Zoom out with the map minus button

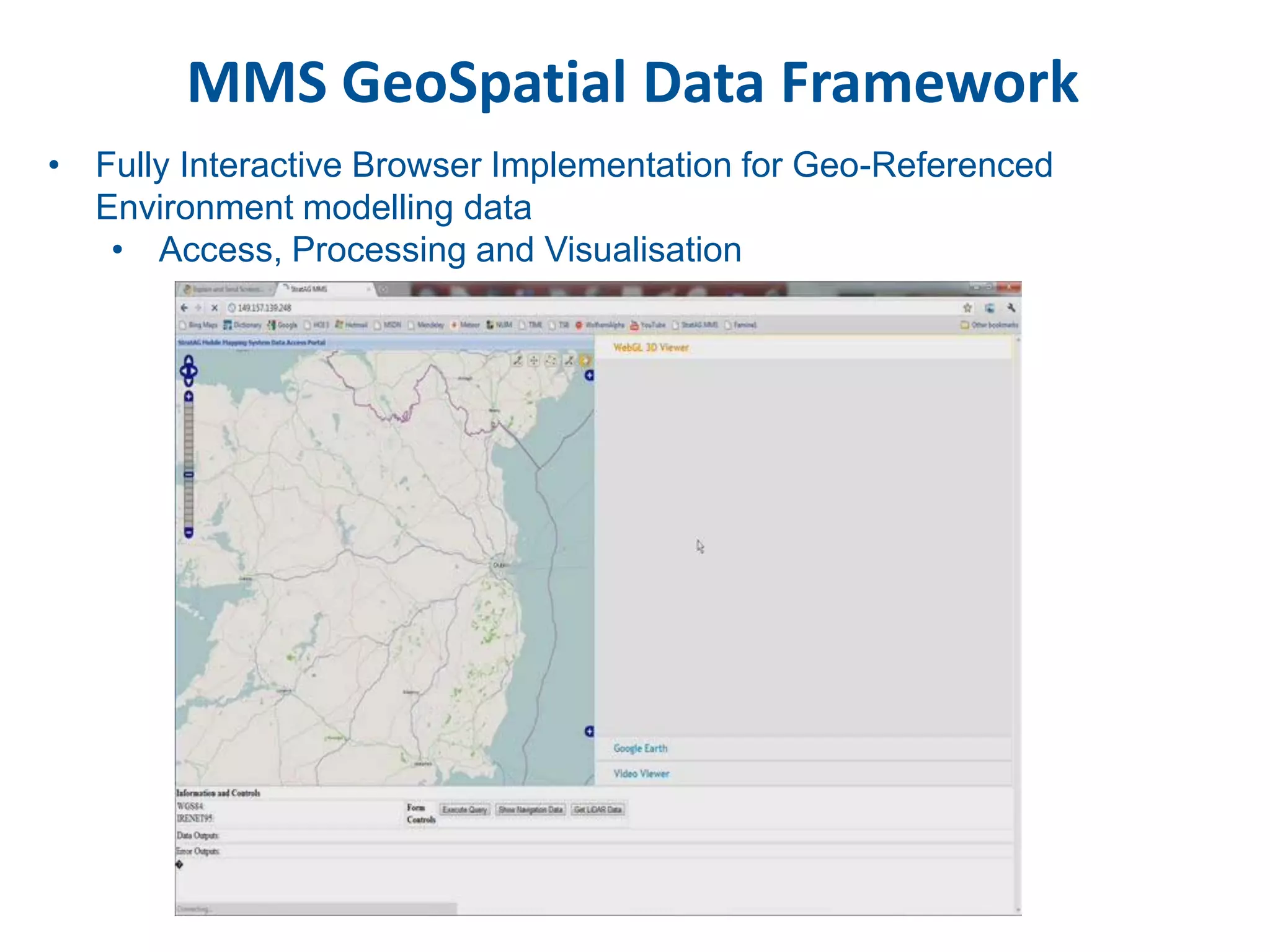[x=189, y=532]
